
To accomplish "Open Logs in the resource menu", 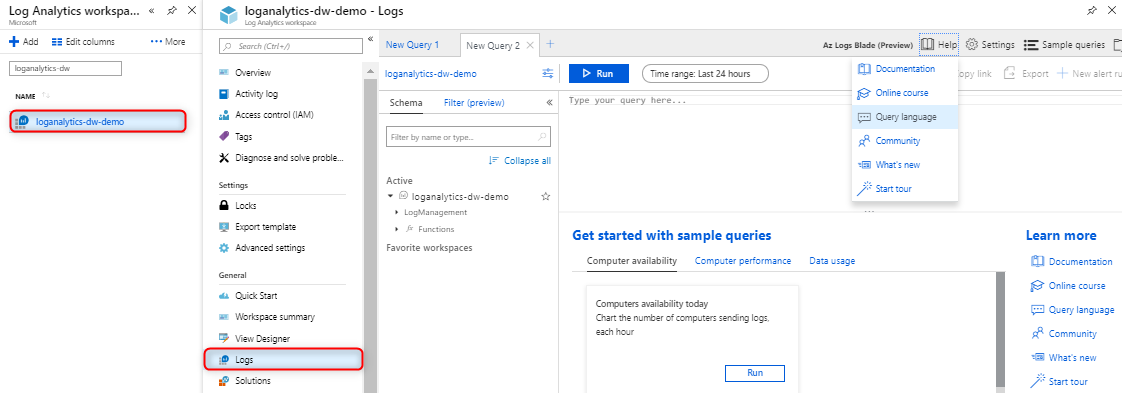I will [284, 359].
